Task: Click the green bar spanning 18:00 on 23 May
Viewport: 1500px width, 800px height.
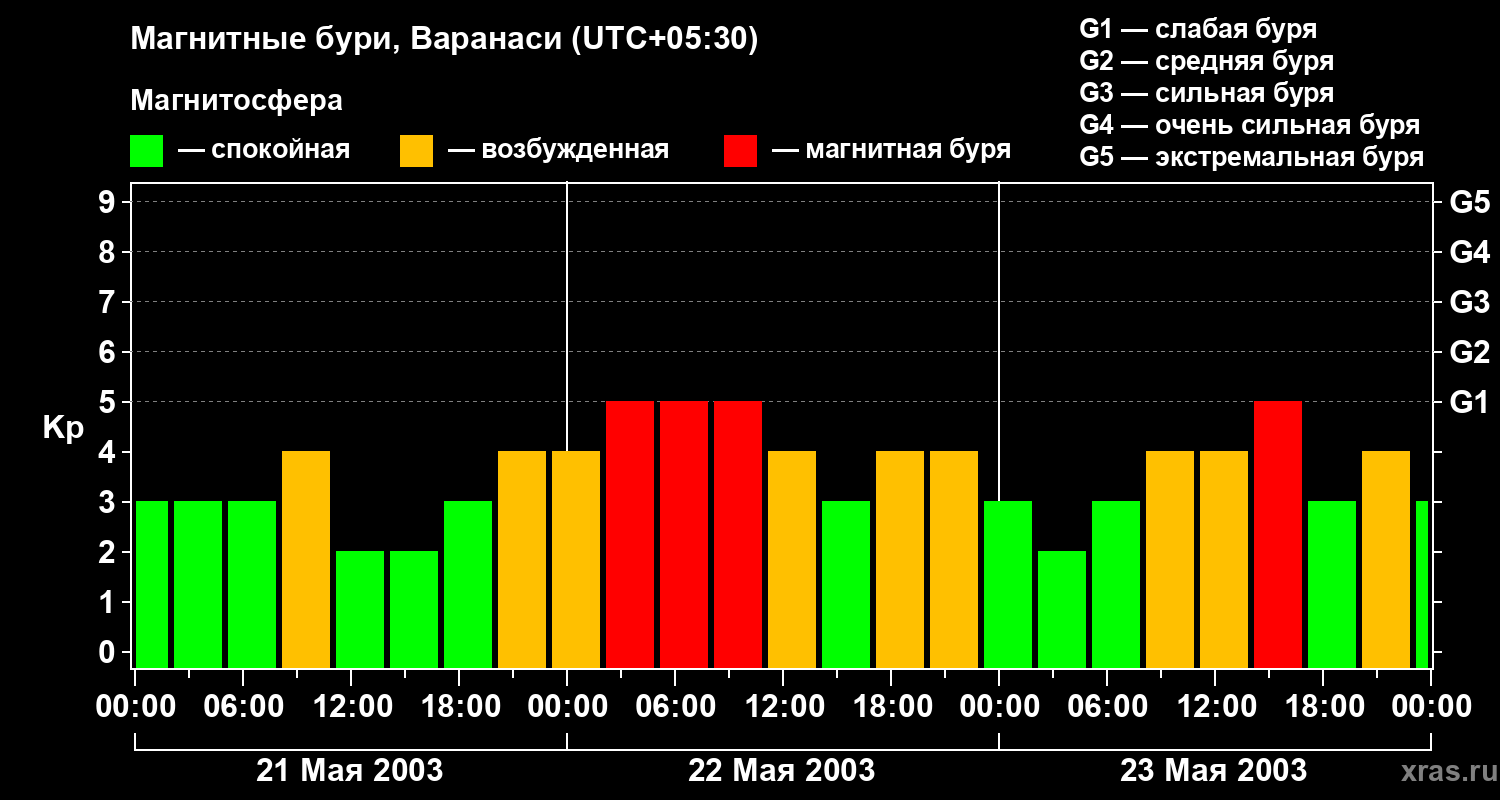Action: coord(1332,584)
